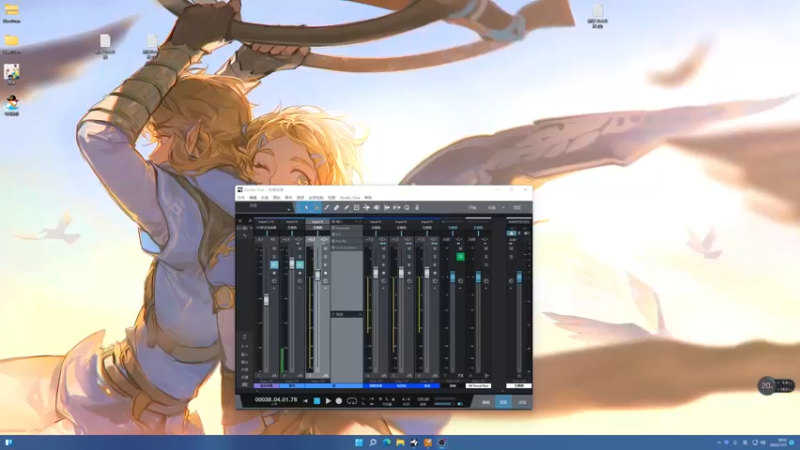This screenshot has height=450, width=800.
Task: Click the 输出 button in mixer sidebar
Action: coord(244,362)
